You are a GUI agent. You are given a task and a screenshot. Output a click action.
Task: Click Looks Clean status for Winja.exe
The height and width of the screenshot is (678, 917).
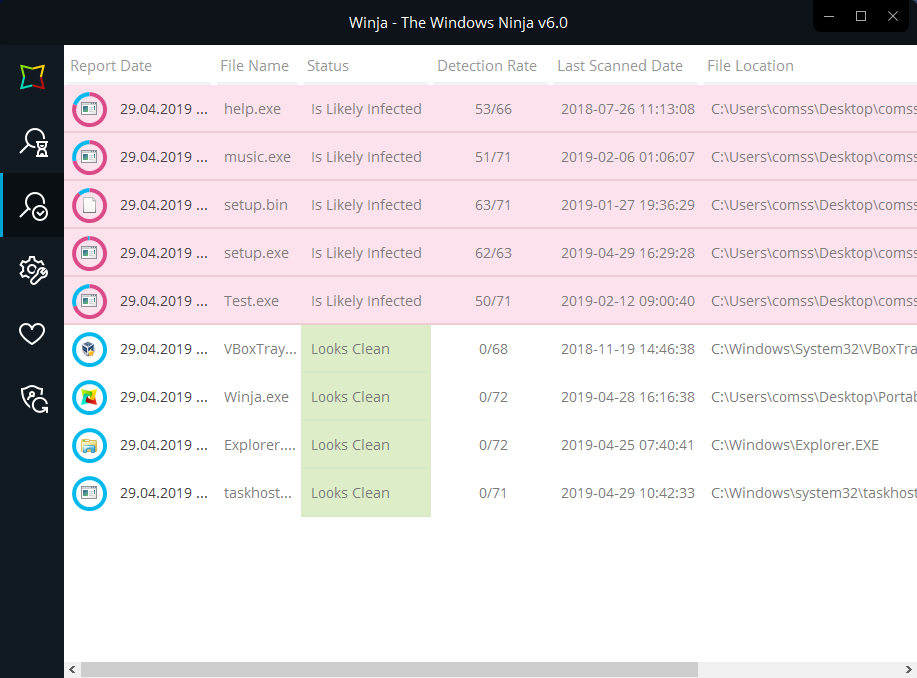(x=350, y=397)
